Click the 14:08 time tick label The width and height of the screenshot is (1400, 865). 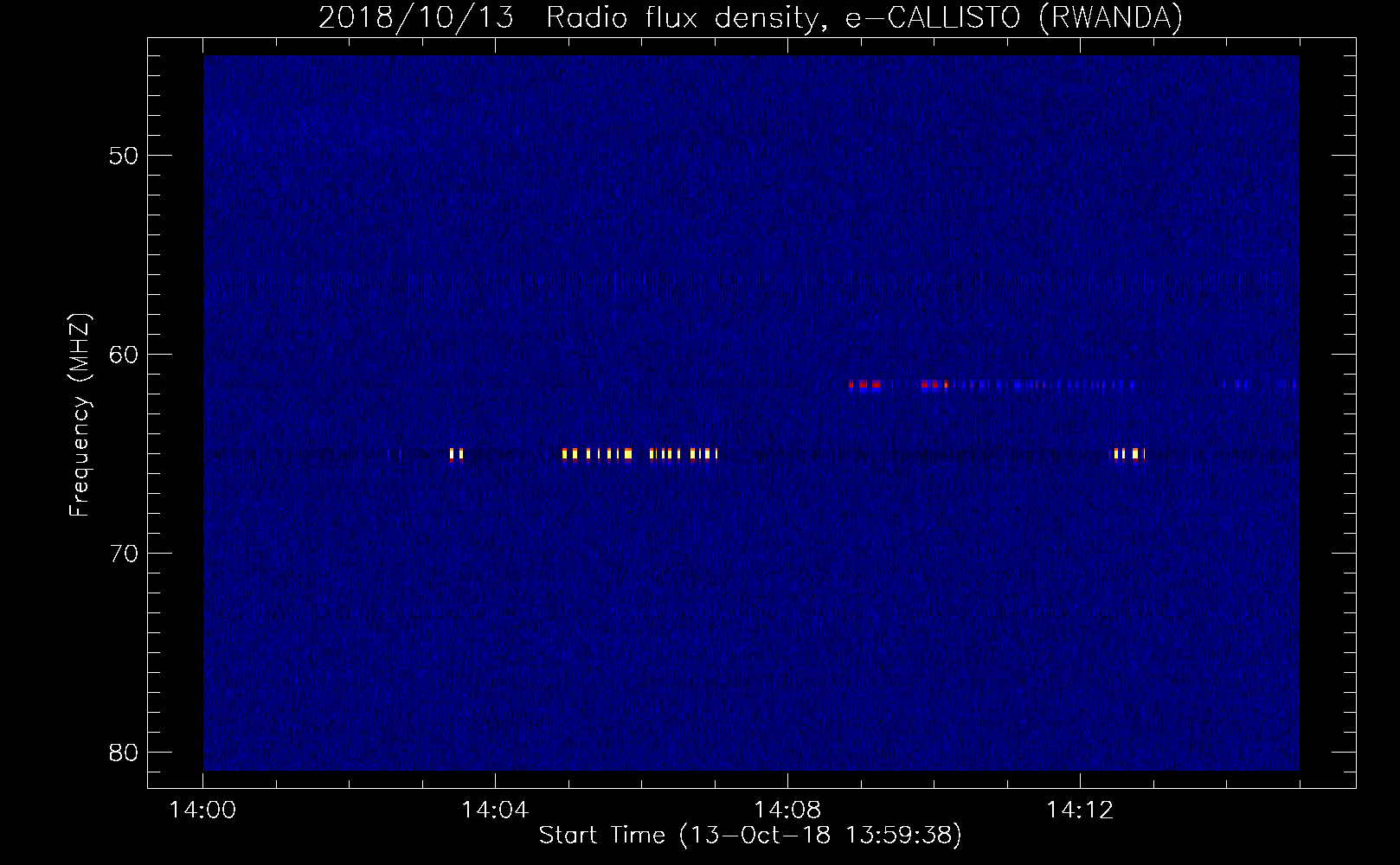787,811
